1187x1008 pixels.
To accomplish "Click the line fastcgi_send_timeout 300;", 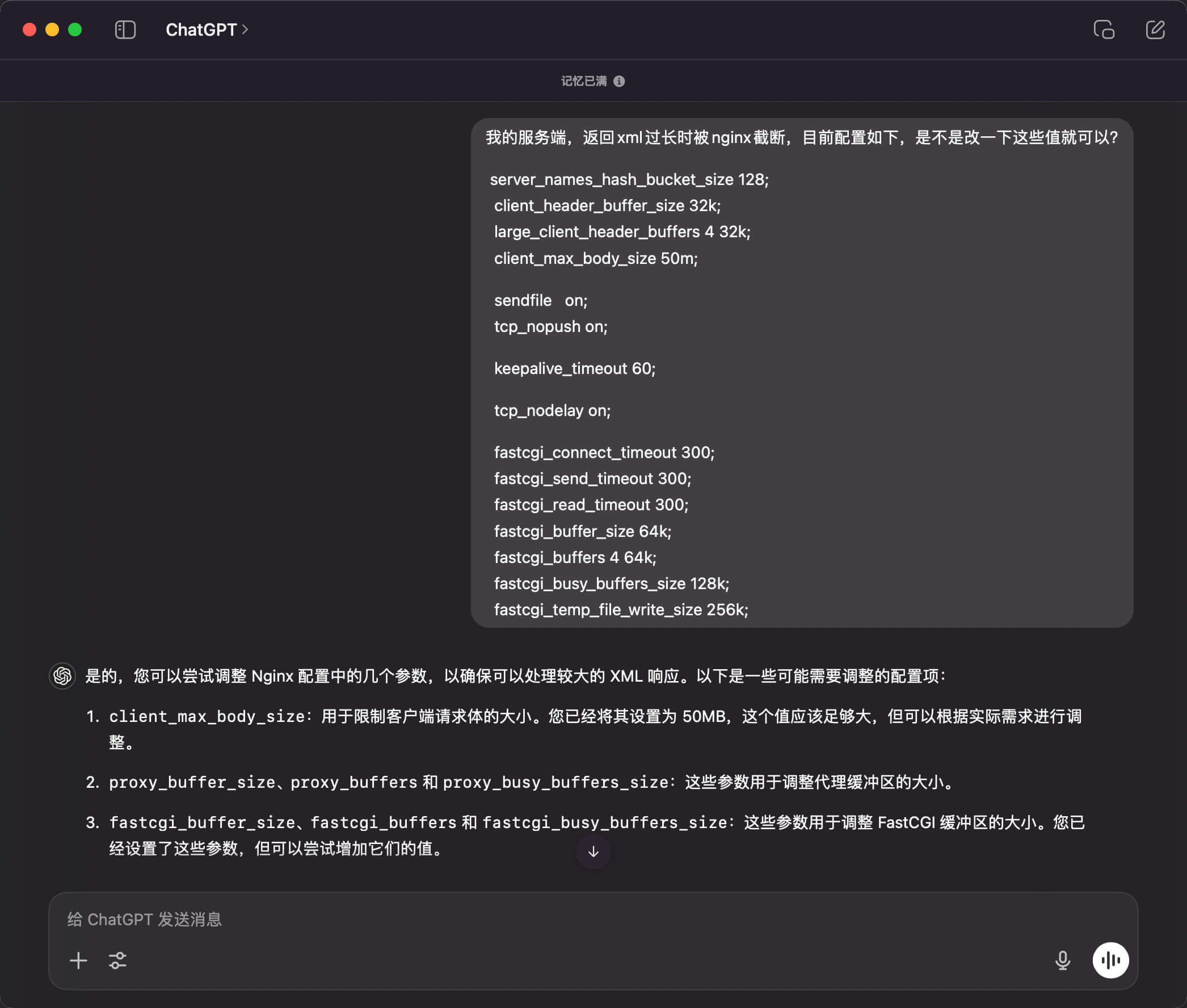I will 592,479.
